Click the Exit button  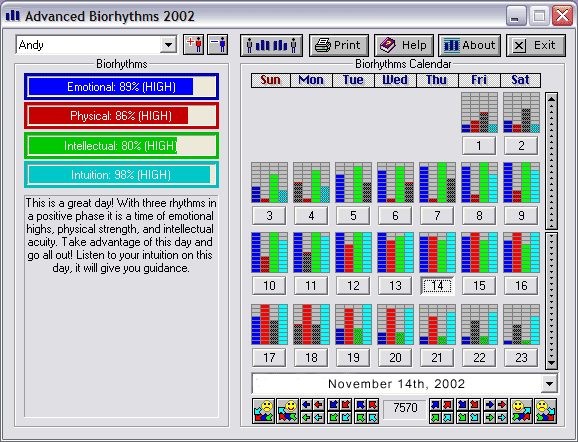[536, 45]
